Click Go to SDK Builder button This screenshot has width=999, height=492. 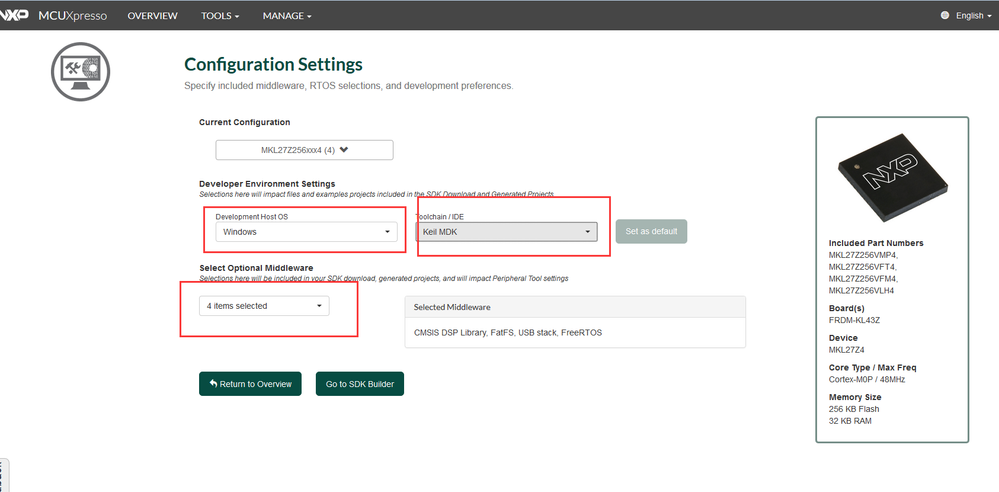pos(360,384)
